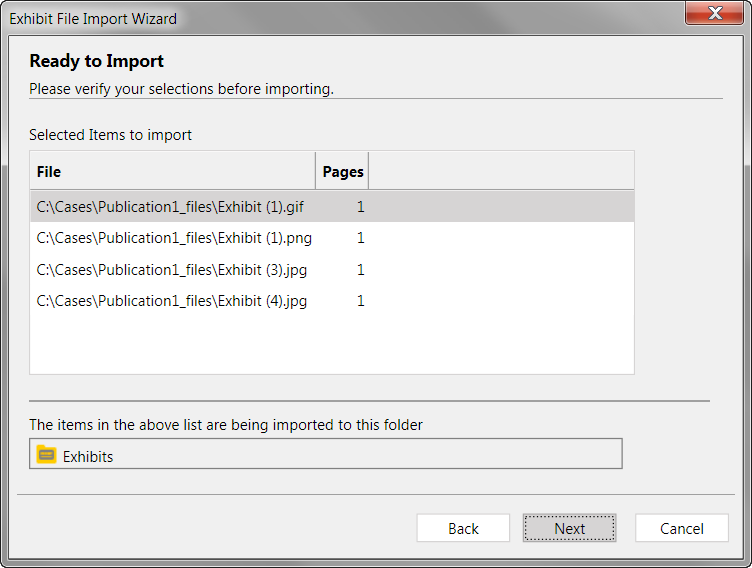Sort list by Pages column header
Viewport: 752px width, 568px height.
342,171
